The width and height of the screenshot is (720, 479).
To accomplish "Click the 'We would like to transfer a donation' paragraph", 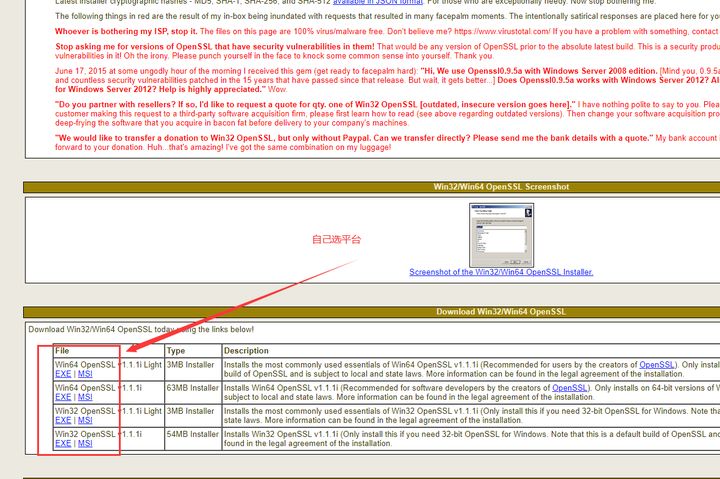I will 386,142.
